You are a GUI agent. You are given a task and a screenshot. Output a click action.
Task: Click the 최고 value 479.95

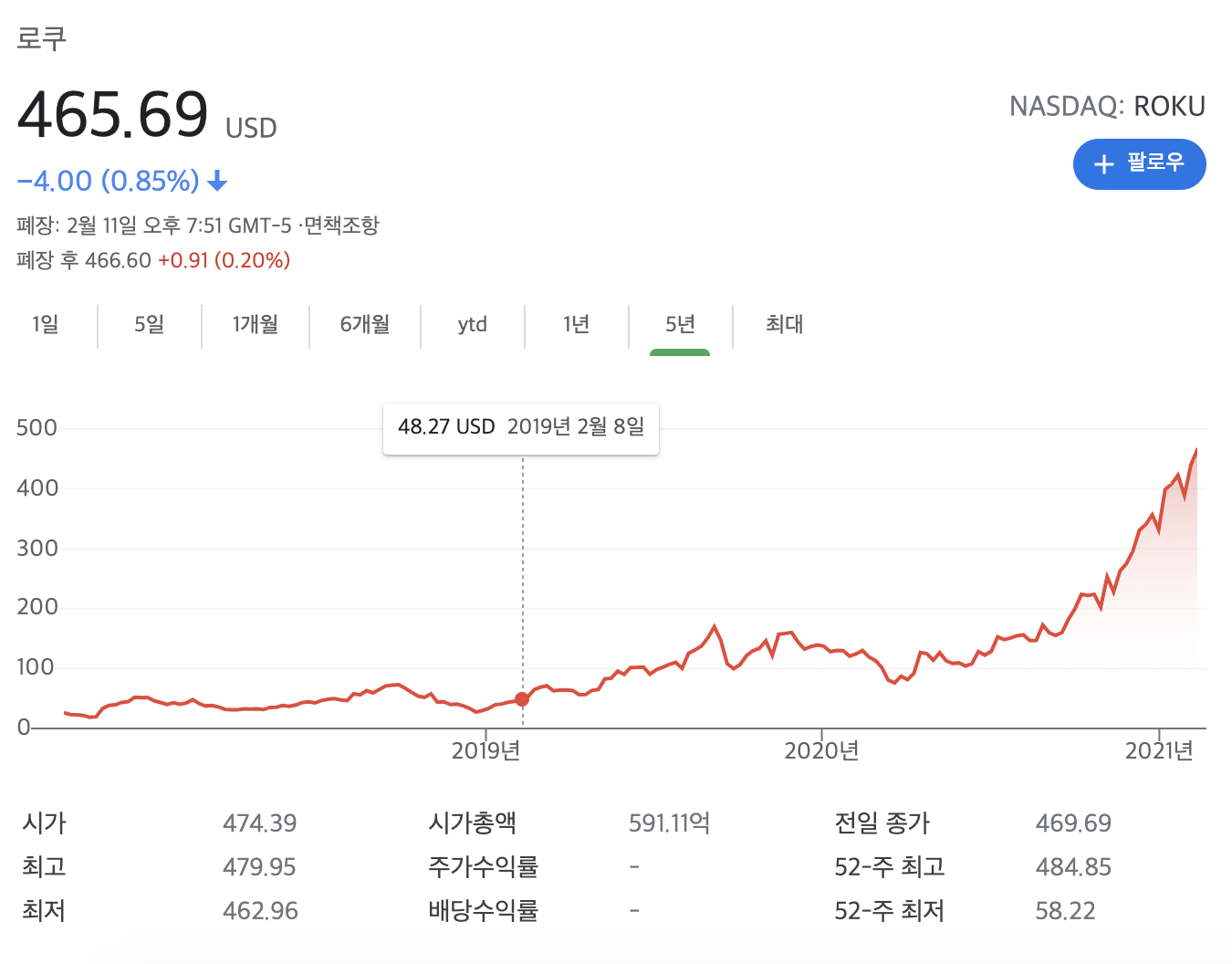(x=259, y=867)
